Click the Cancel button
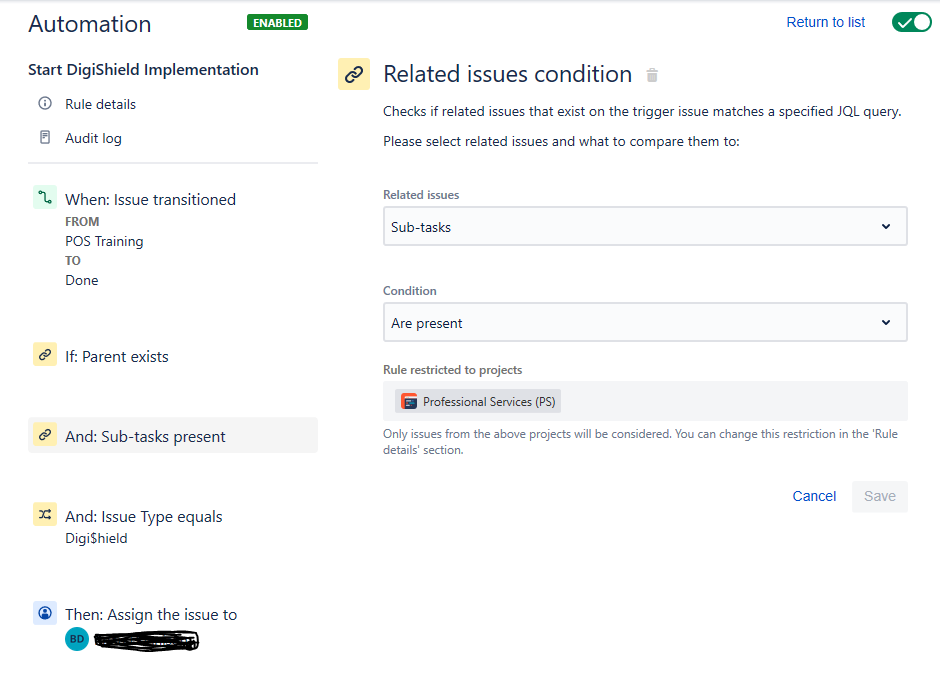940x686 pixels. click(x=814, y=497)
